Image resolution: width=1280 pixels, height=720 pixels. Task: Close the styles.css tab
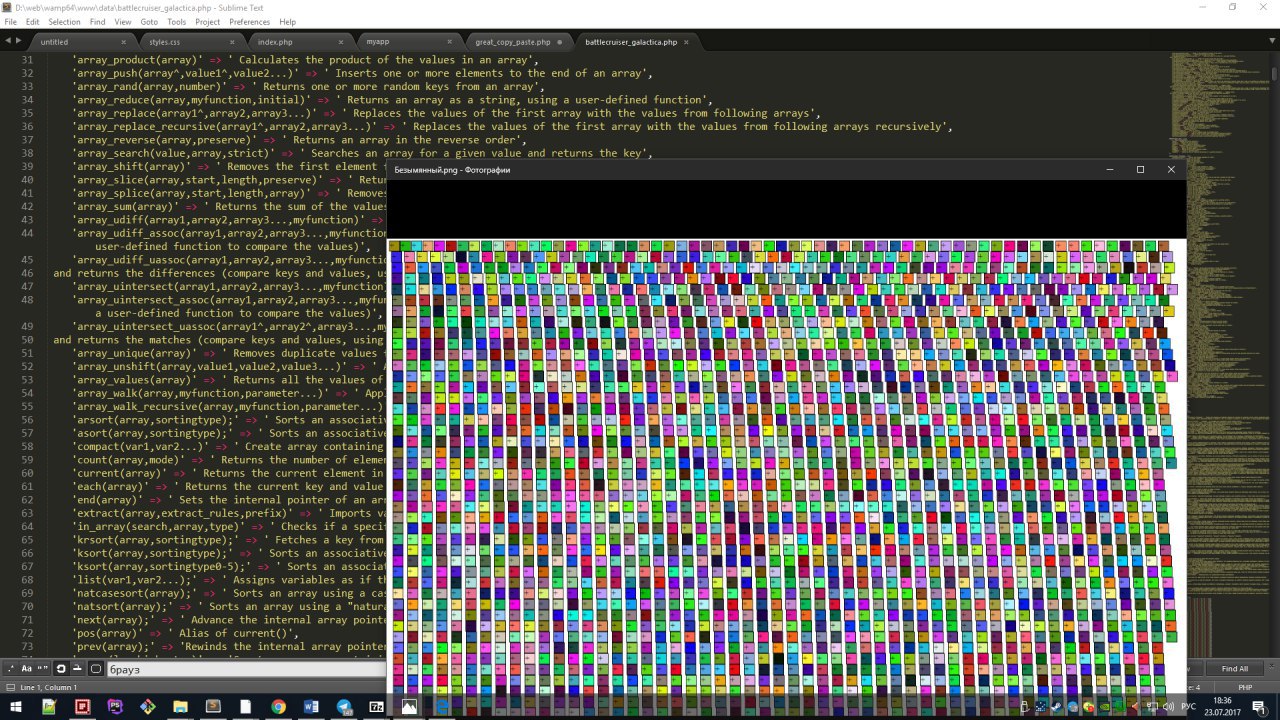pos(233,42)
